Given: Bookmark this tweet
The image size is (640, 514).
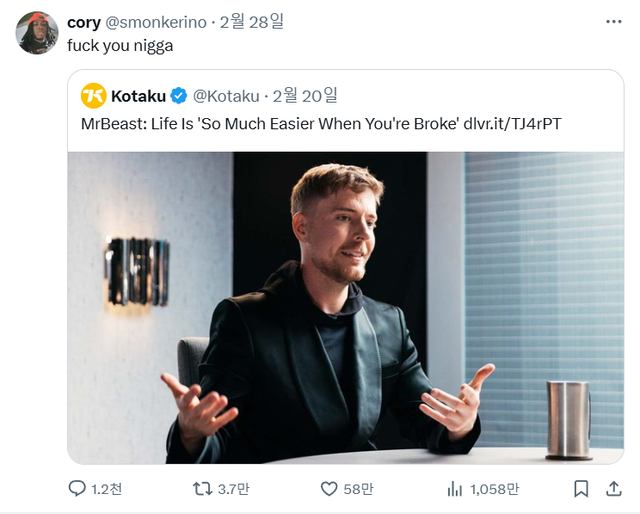Looking at the screenshot, I should coord(581,489).
